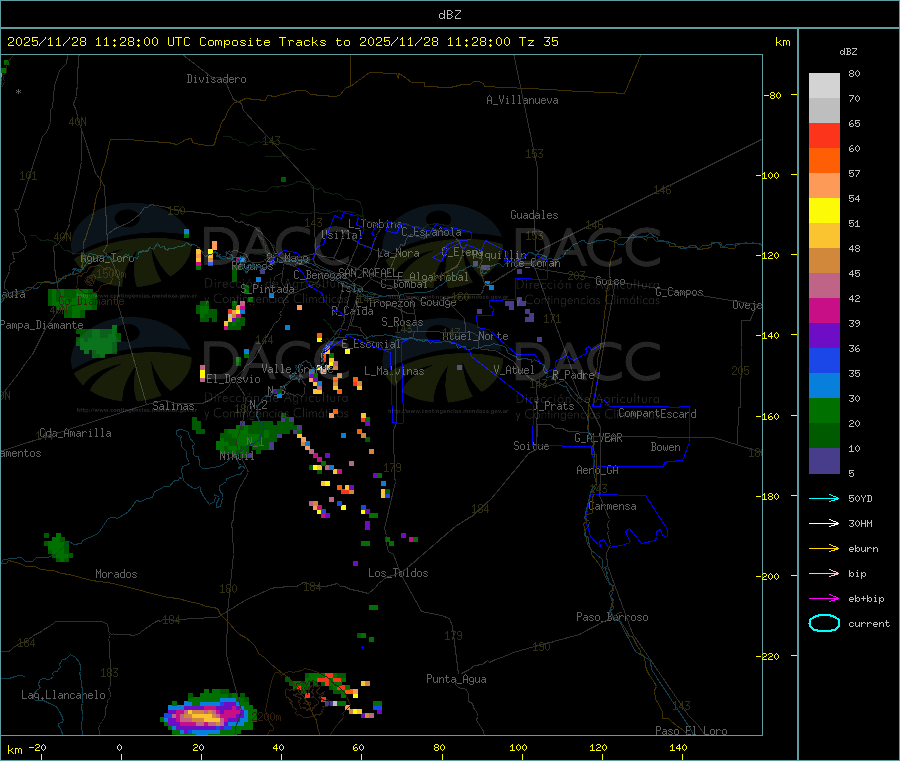Click the Nihuil place label
The height and width of the screenshot is (761, 900).
[x=236, y=456]
